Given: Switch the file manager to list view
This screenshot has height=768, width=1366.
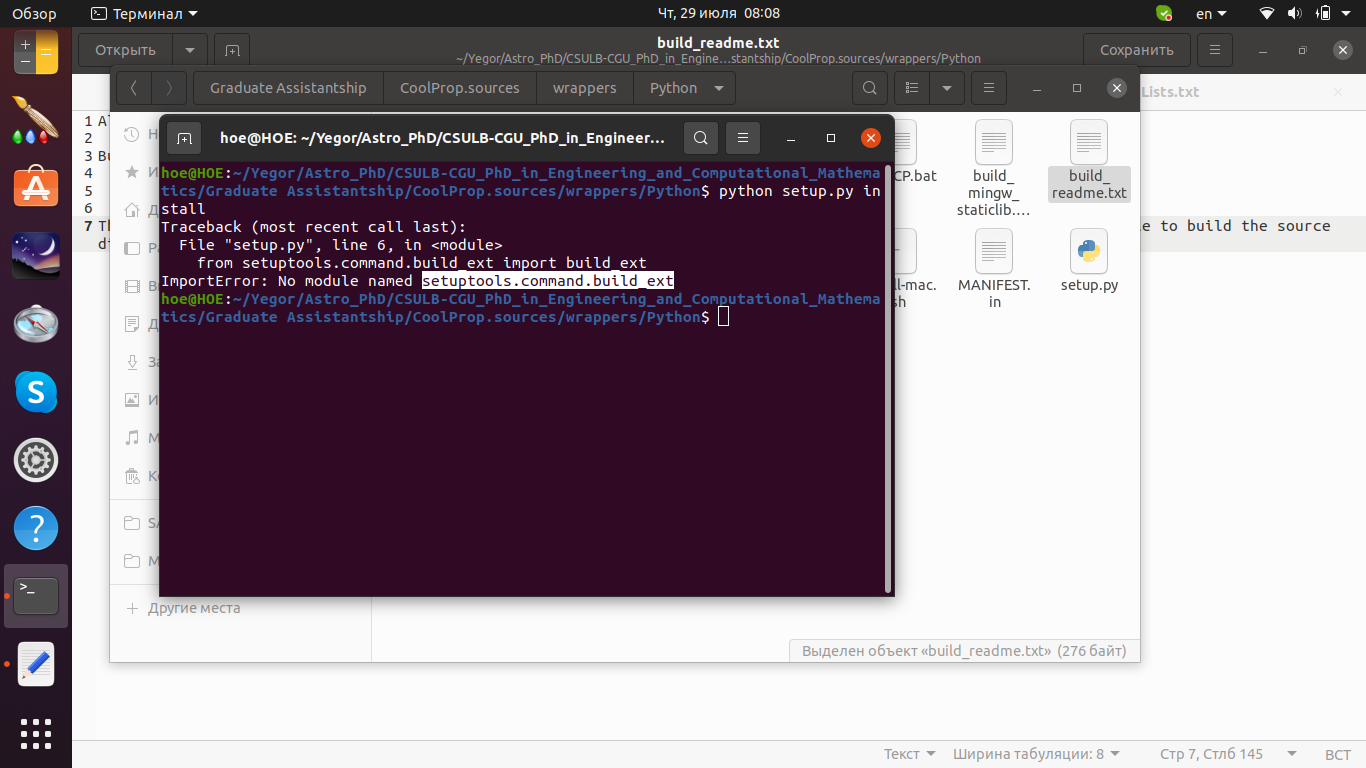Looking at the screenshot, I should coord(911,88).
